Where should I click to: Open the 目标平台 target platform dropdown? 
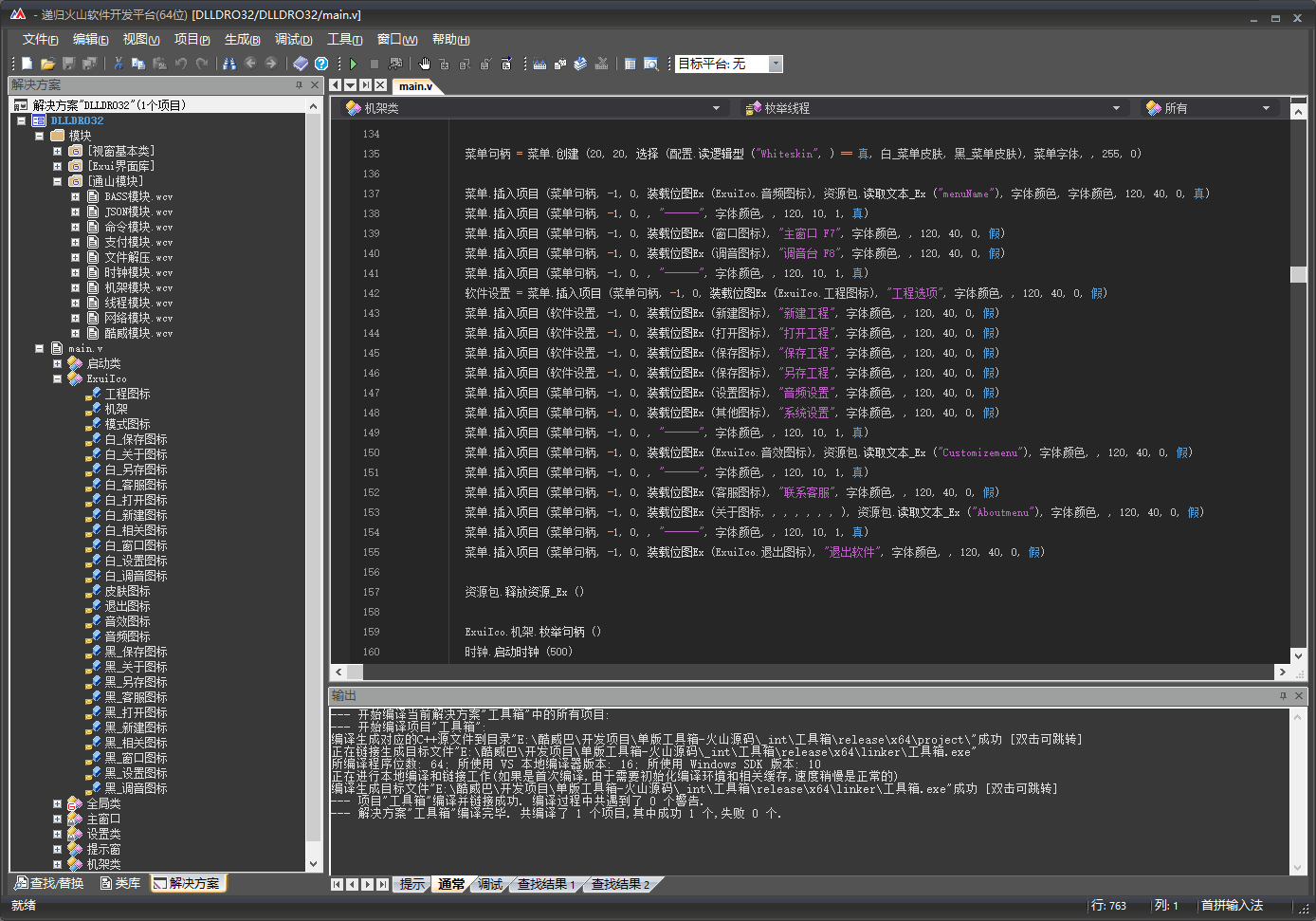tap(776, 64)
